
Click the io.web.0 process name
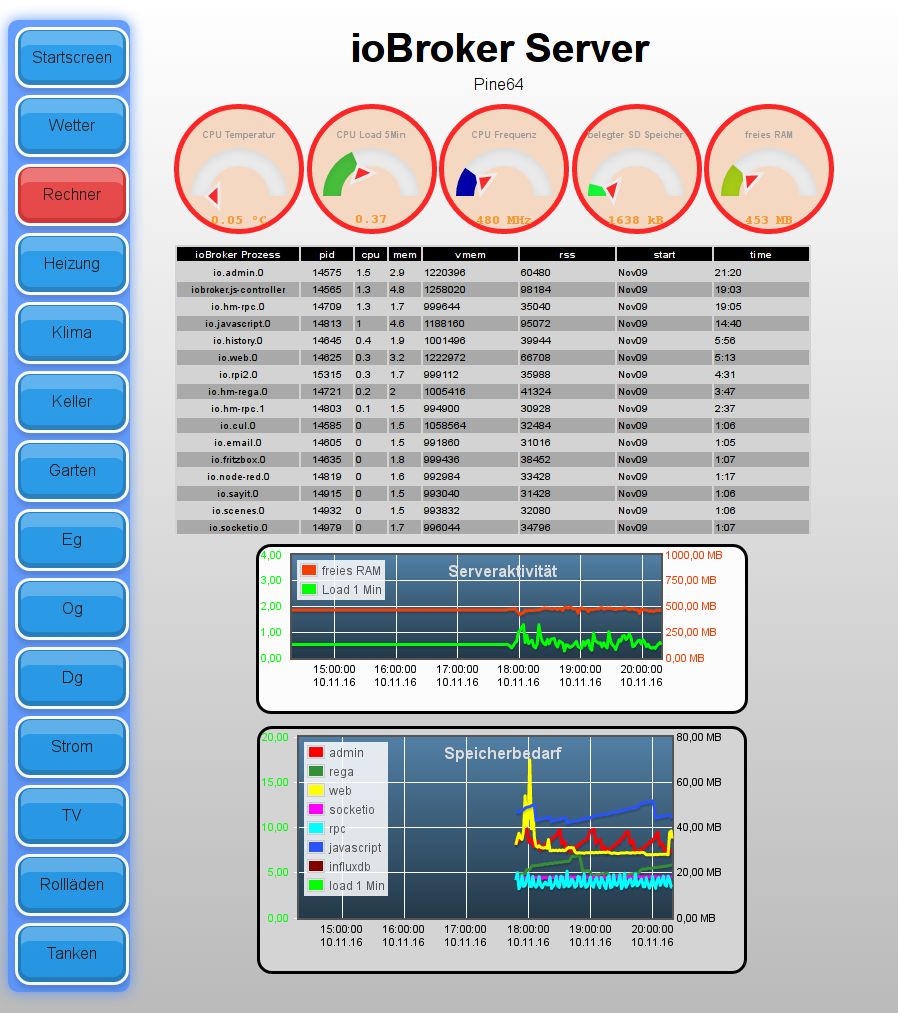(x=238, y=358)
